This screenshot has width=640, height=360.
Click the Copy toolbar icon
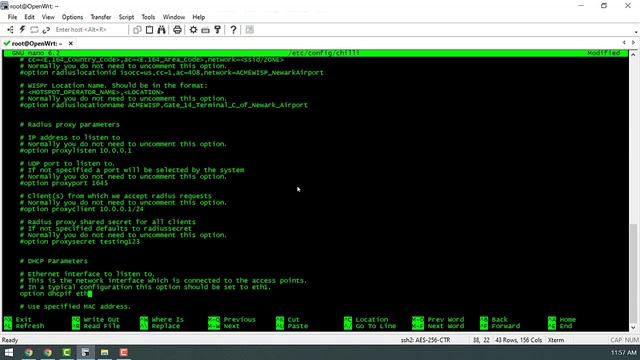coord(137,30)
